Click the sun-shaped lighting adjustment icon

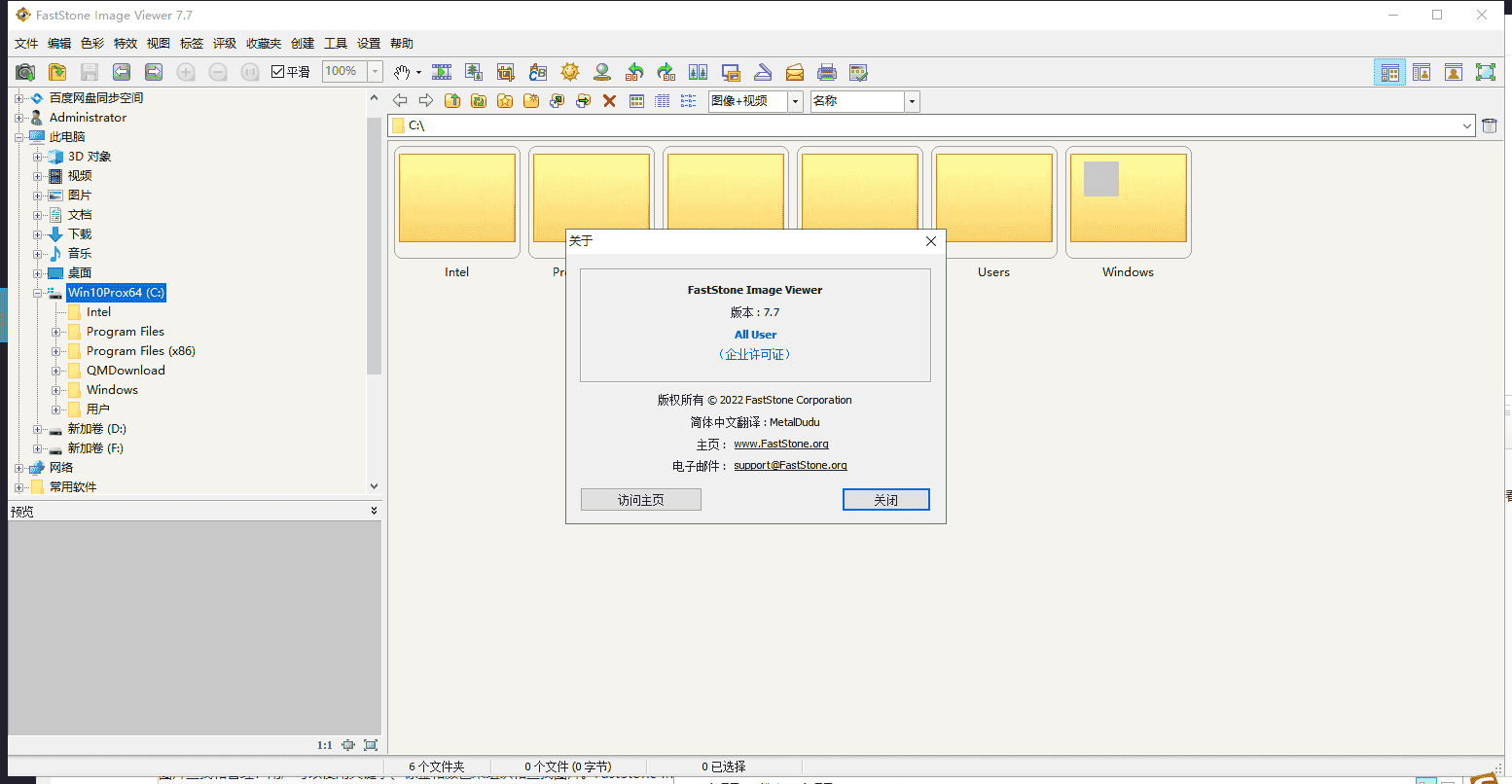point(570,72)
